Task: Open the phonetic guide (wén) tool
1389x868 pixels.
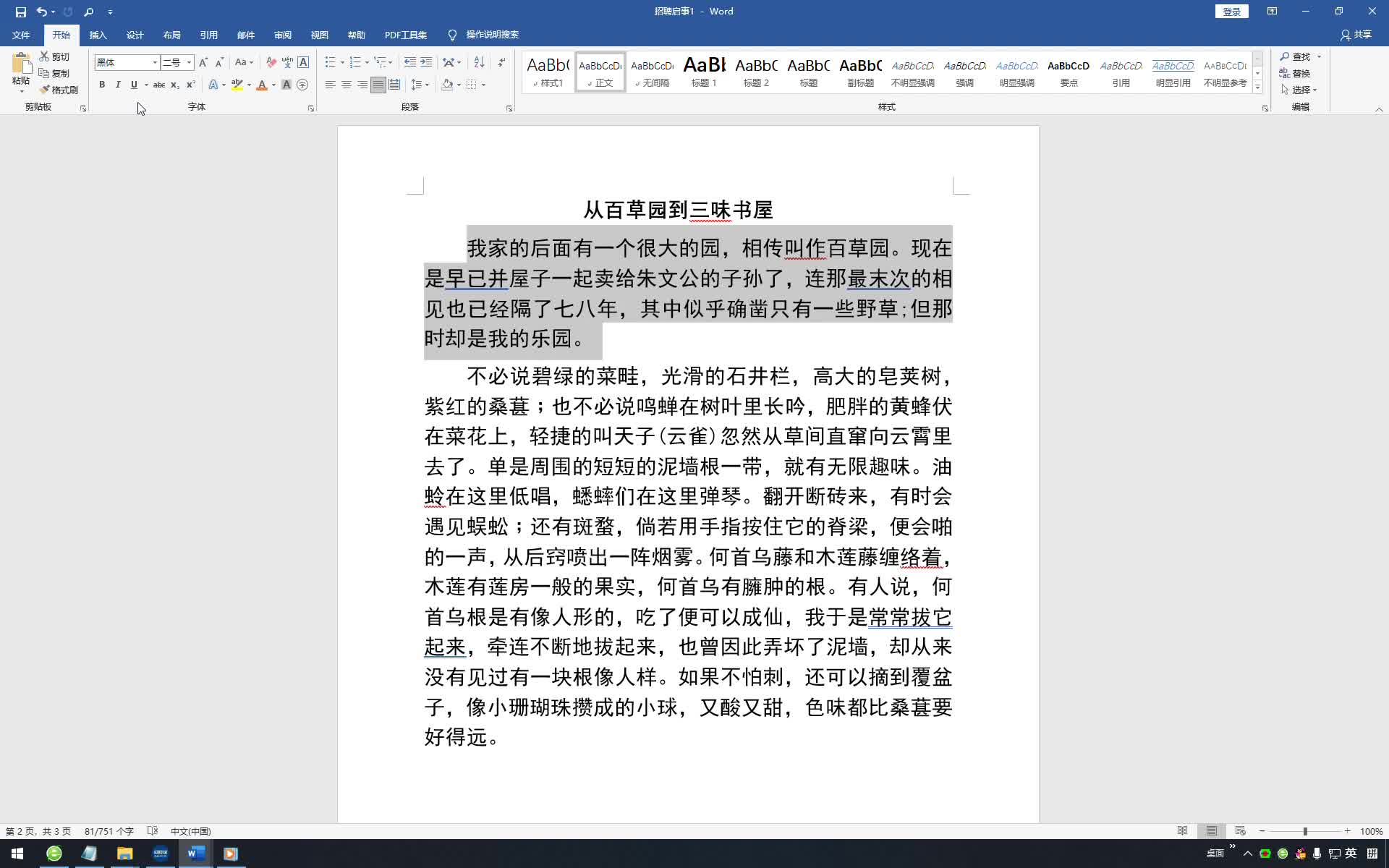Action: click(287, 62)
